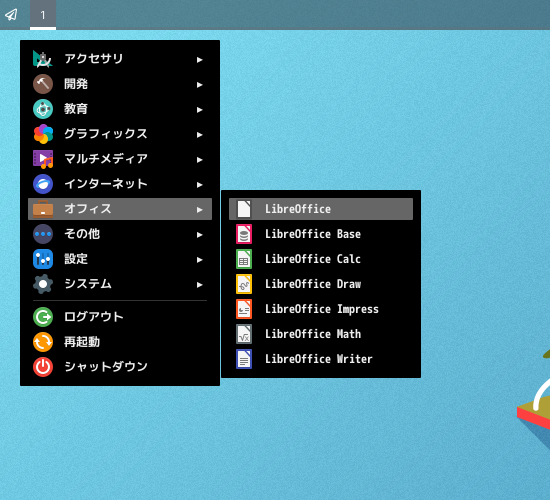Launch LibreOffice from the submenu

[x=321, y=209]
